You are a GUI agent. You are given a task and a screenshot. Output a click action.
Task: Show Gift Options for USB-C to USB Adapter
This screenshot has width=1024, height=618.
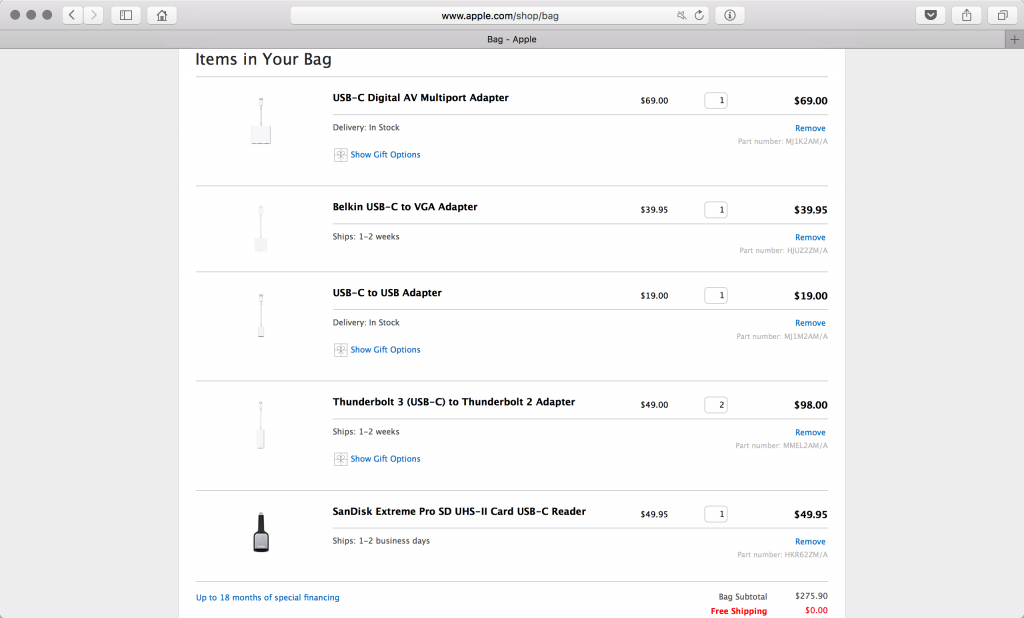(x=385, y=350)
